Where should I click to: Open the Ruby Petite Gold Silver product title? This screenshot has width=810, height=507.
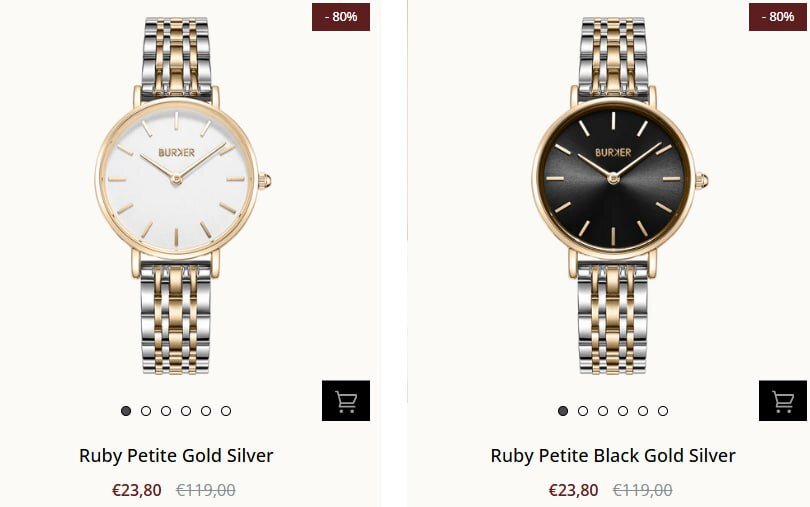[176, 456]
